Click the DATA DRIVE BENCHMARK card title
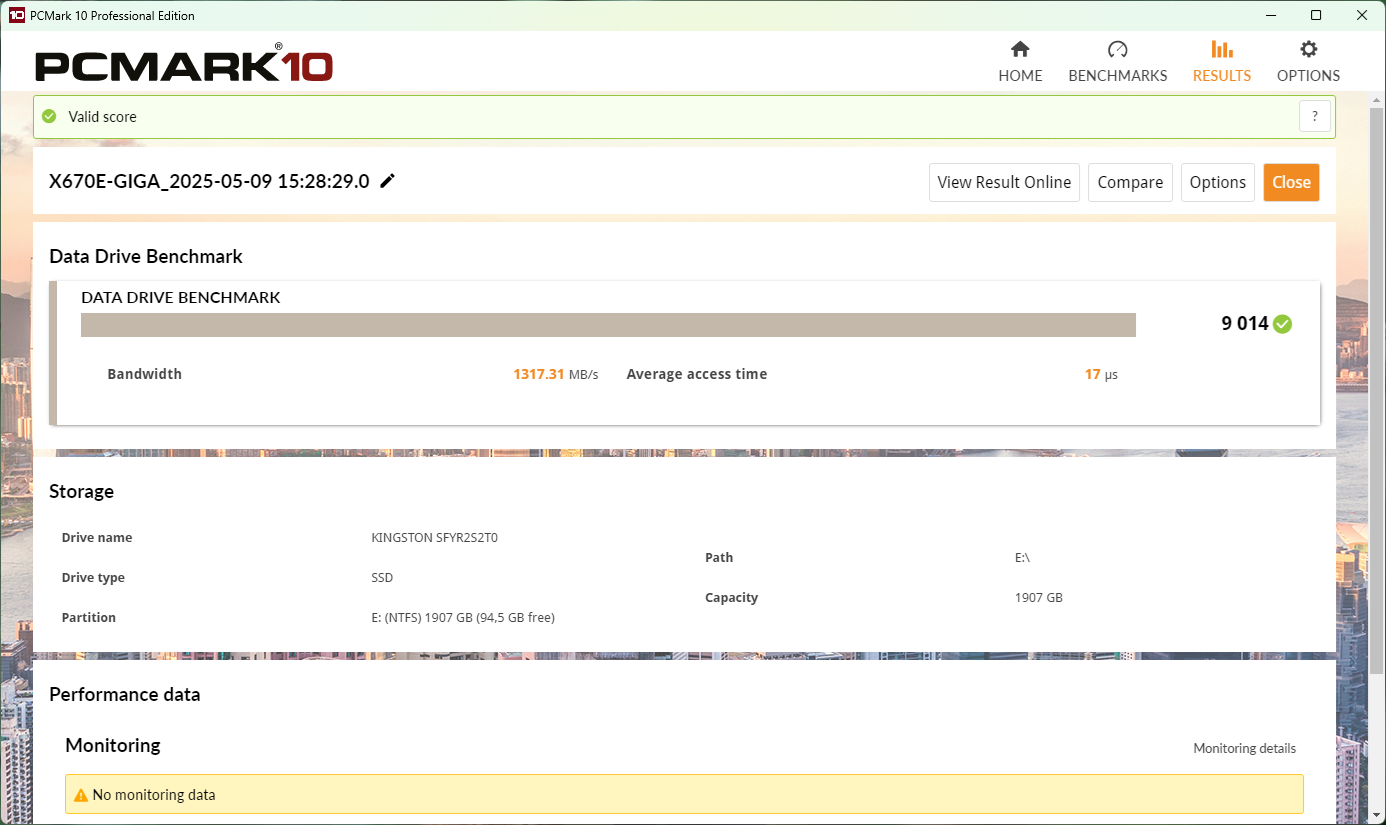 point(181,297)
